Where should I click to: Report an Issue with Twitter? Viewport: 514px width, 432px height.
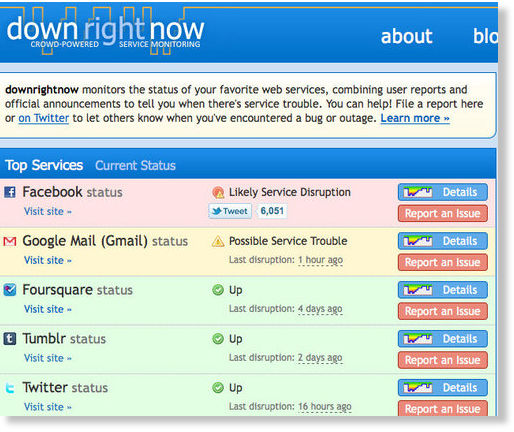tap(443, 409)
